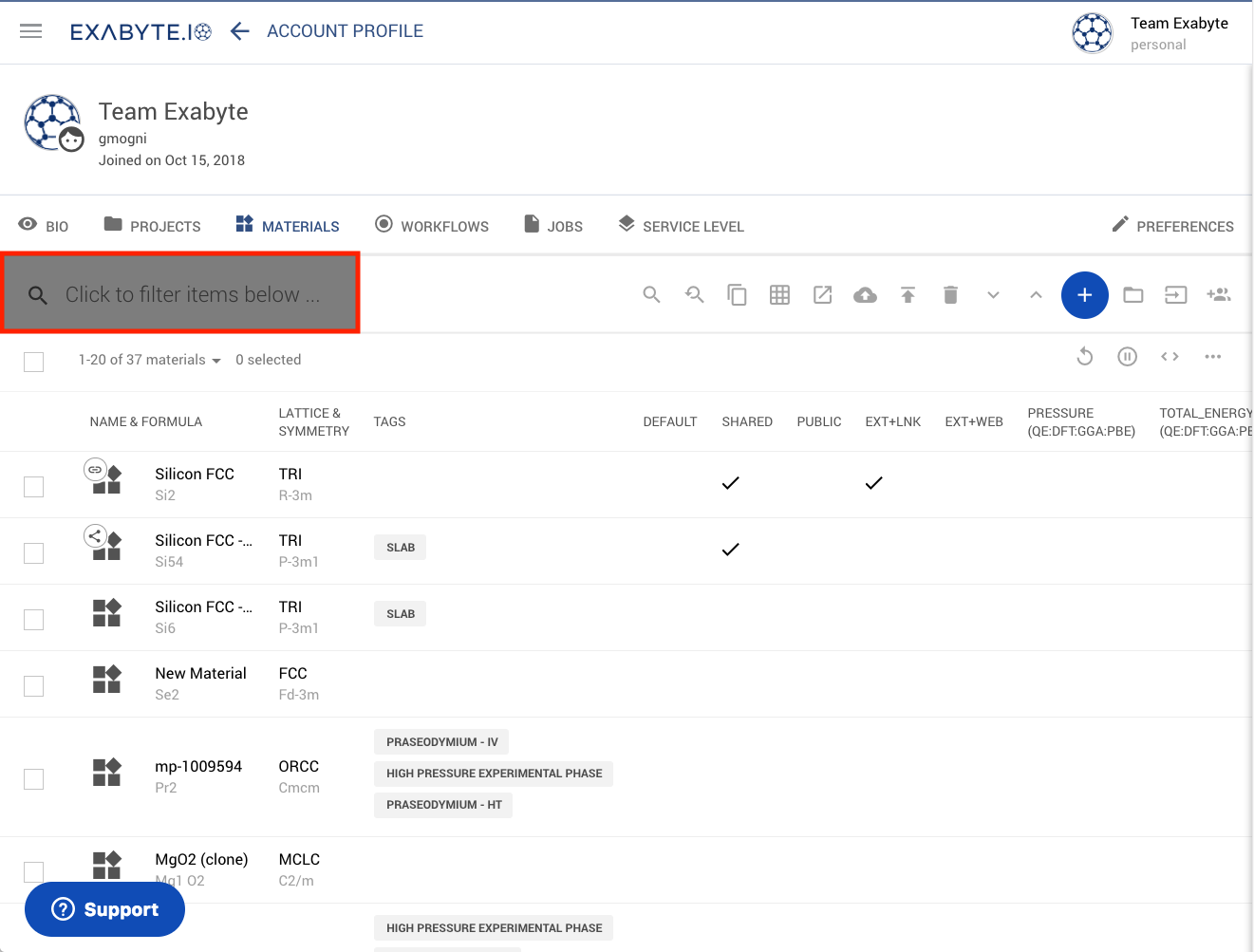Screen dimensions: 1254x952
Task: Click the filter items search field
Action: [192, 295]
